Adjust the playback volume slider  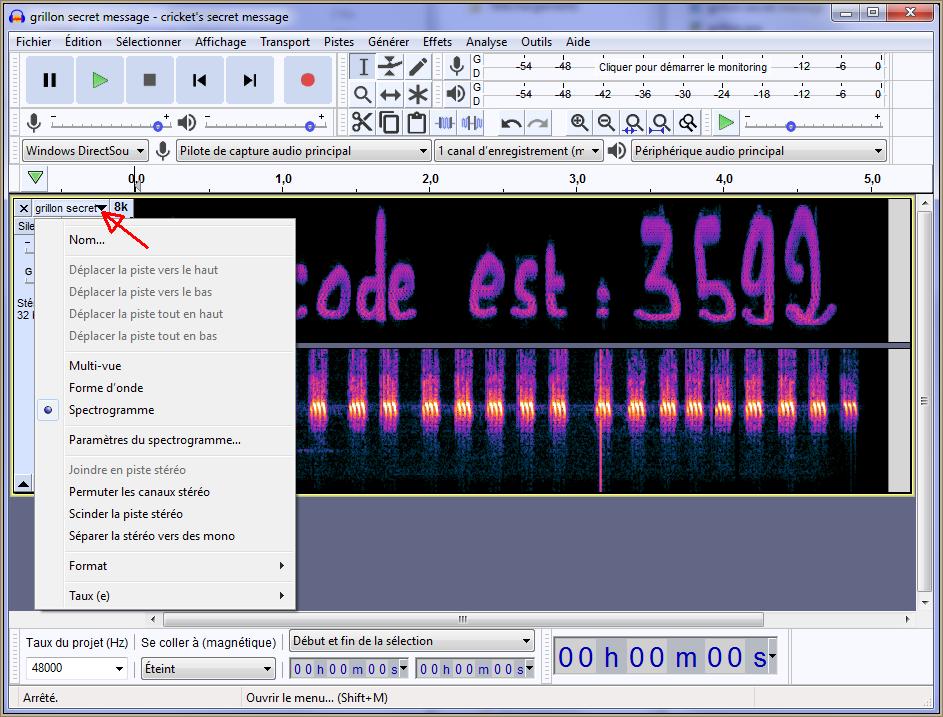point(310,126)
